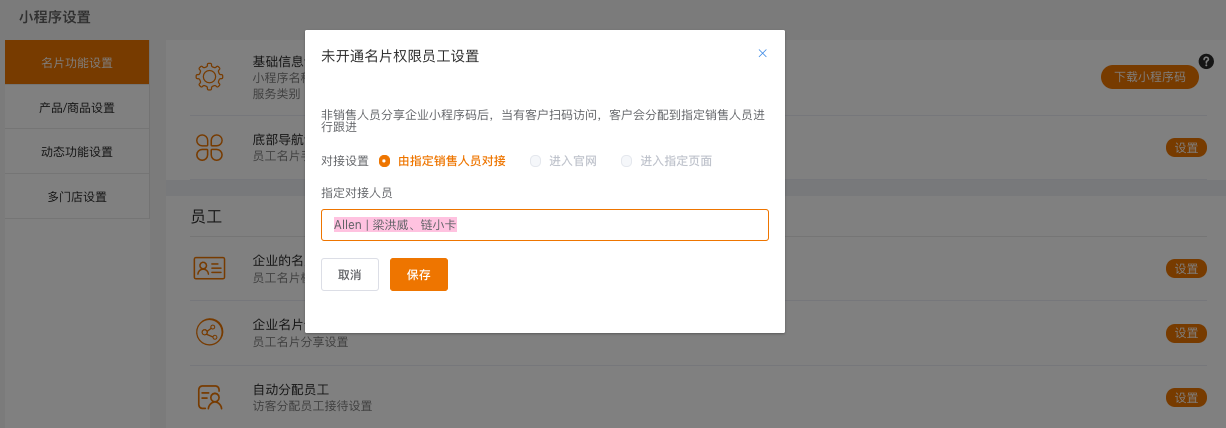Open the 名片功能设置 tab
1226x428 pixels.
(77, 63)
